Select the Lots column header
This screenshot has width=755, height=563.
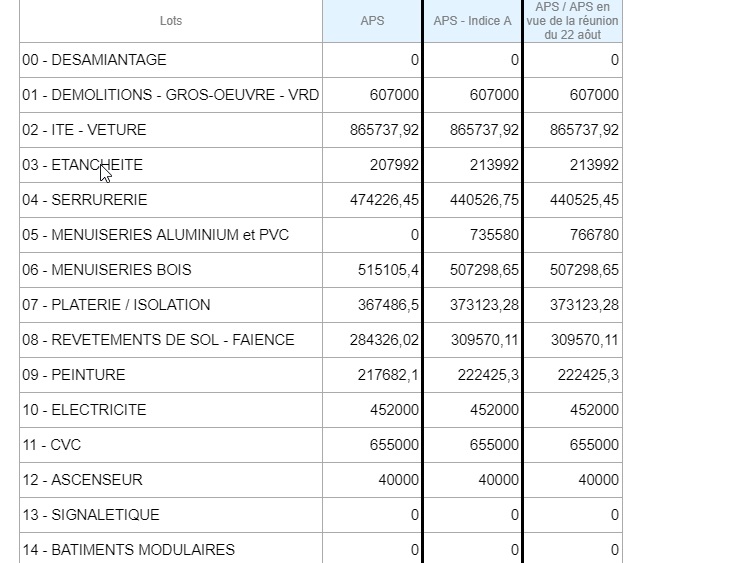(x=171, y=21)
